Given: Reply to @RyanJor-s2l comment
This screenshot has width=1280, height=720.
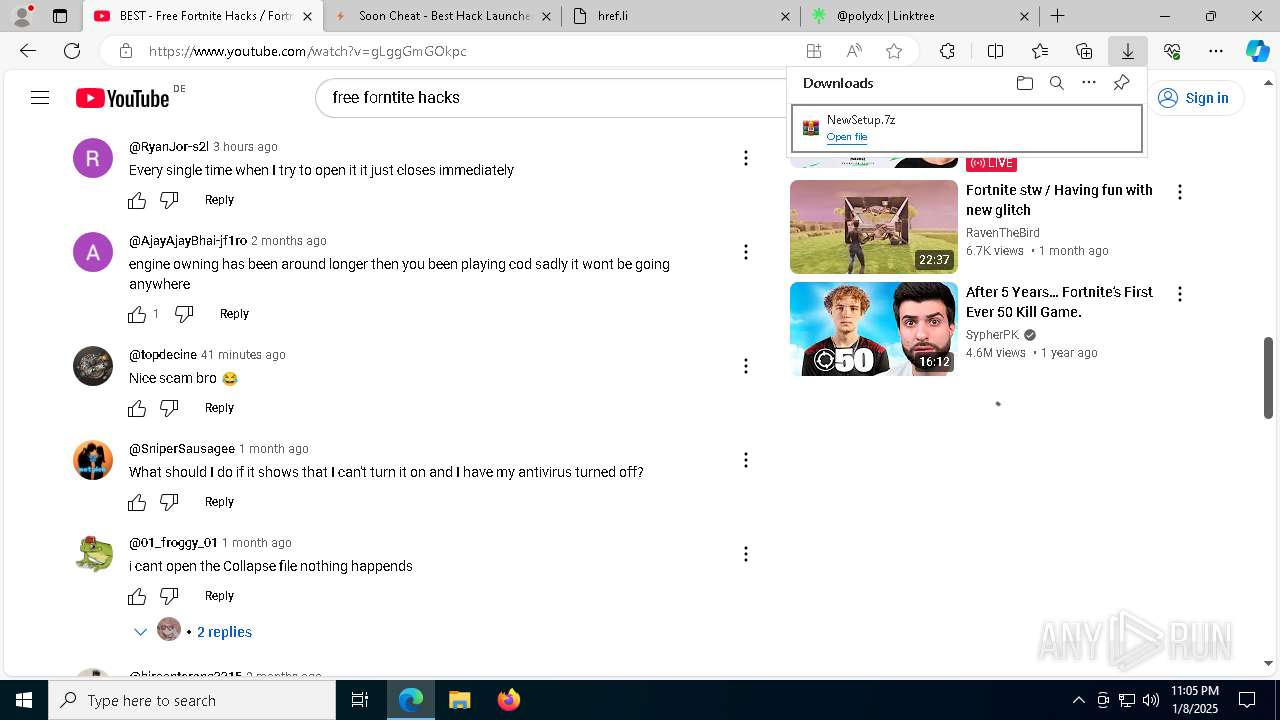Looking at the screenshot, I should coord(219,200).
